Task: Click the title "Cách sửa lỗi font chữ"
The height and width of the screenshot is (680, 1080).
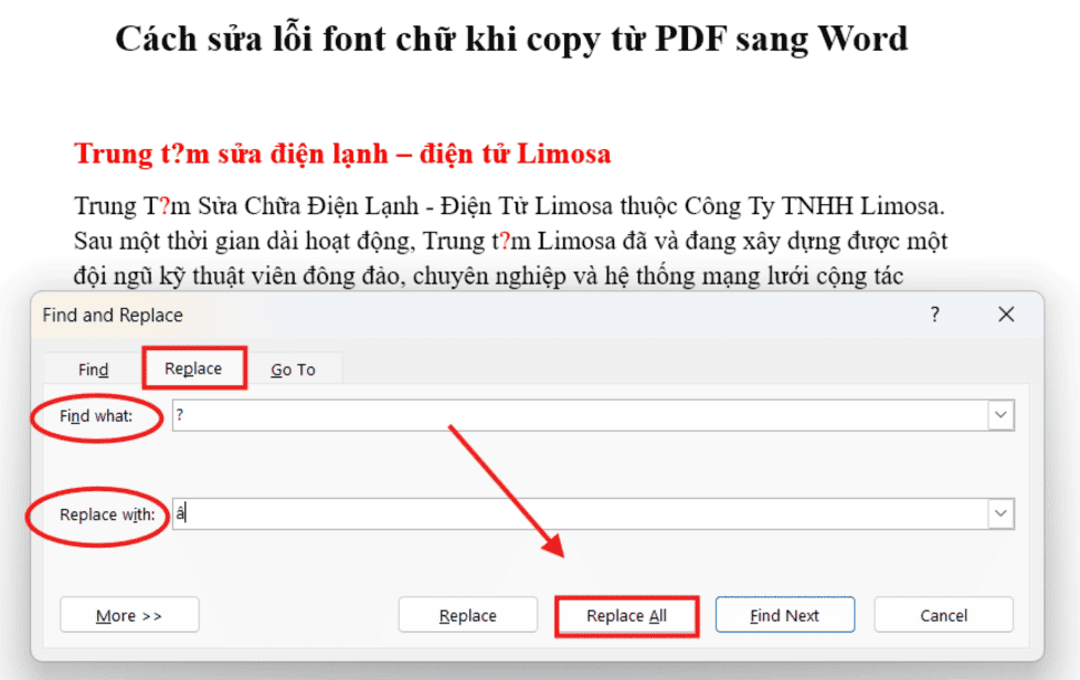Action: [x=284, y=39]
